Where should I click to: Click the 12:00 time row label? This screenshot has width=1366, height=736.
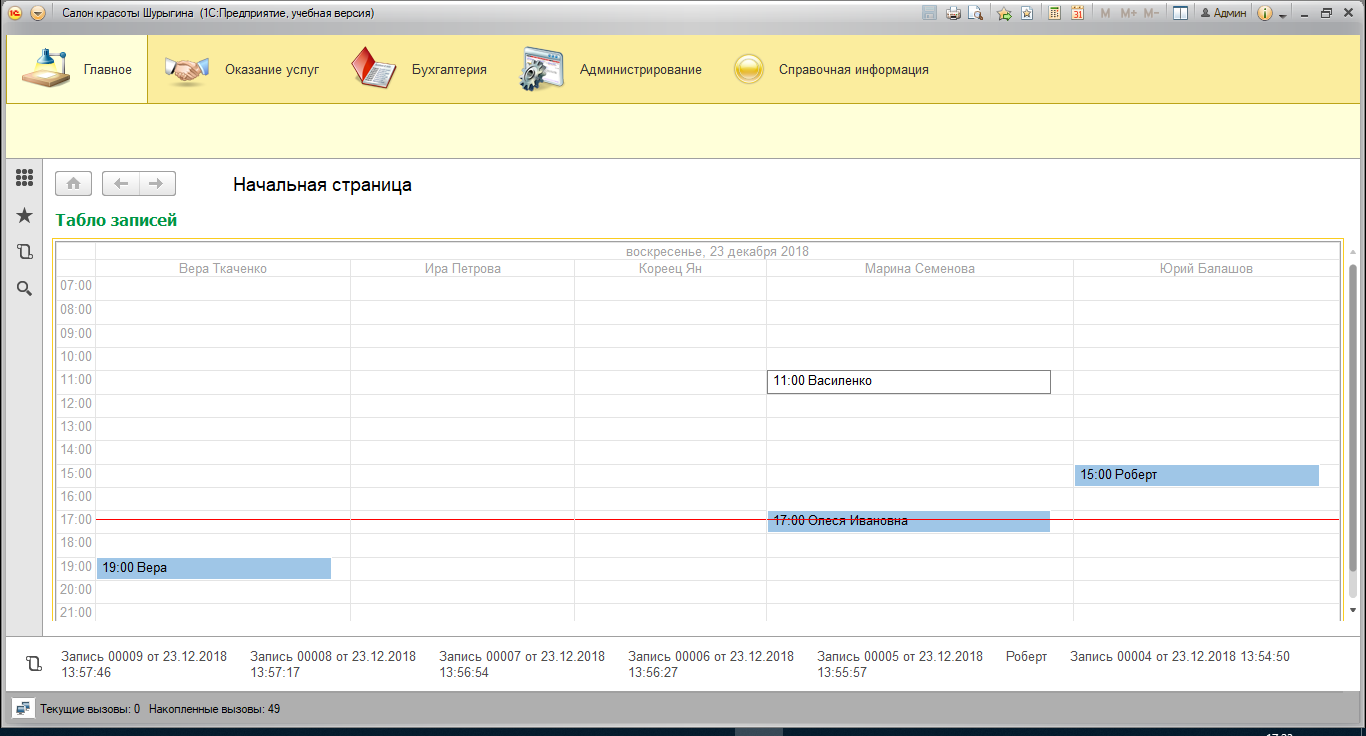pos(76,403)
